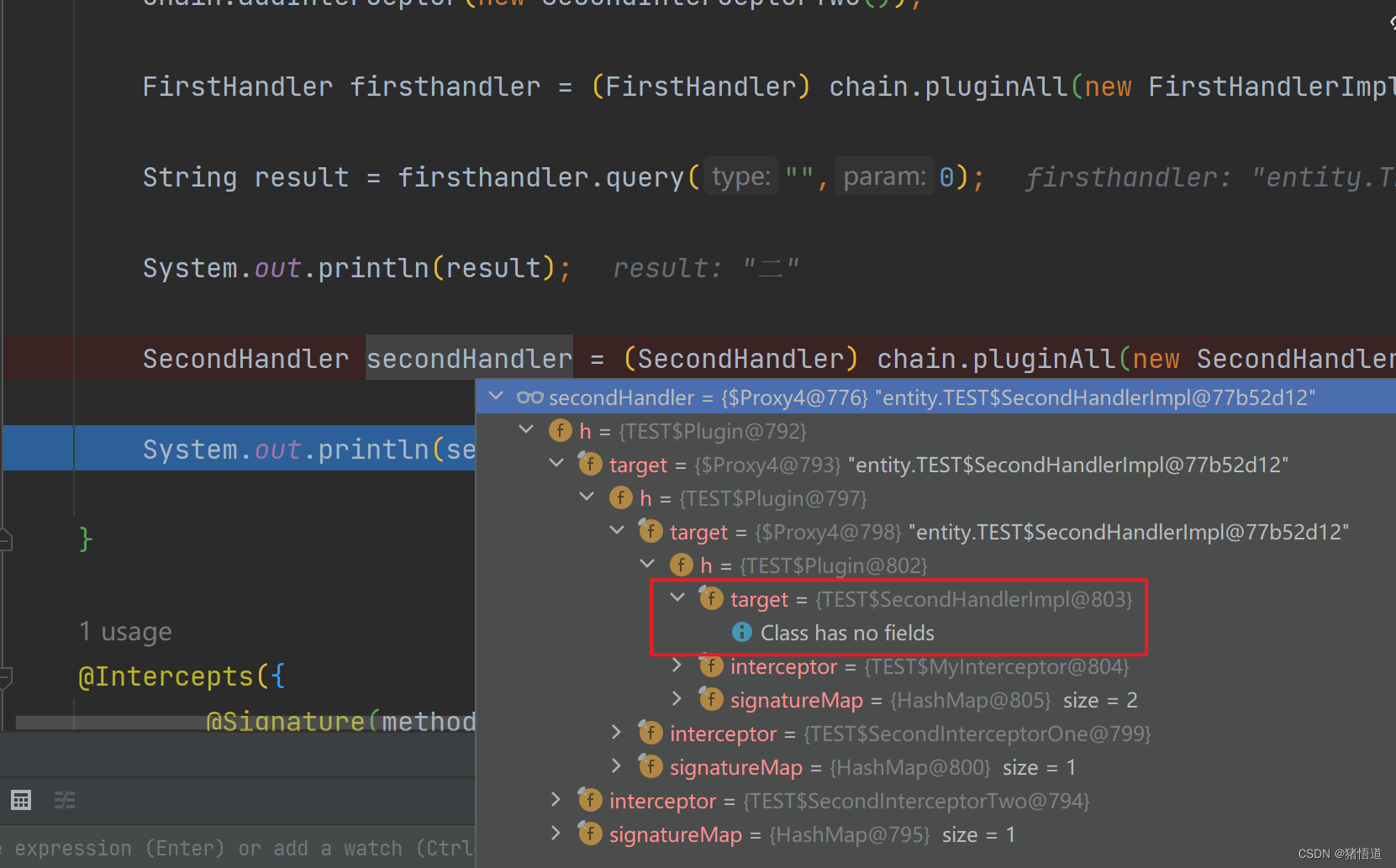Click the "size = 1" value of HashMap@795
The image size is (1396, 868).
(979, 834)
